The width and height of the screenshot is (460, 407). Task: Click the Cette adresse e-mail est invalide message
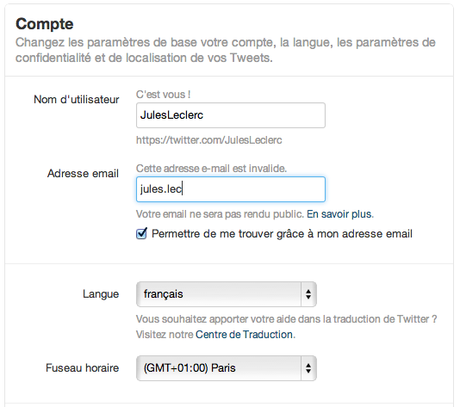[x=211, y=168]
